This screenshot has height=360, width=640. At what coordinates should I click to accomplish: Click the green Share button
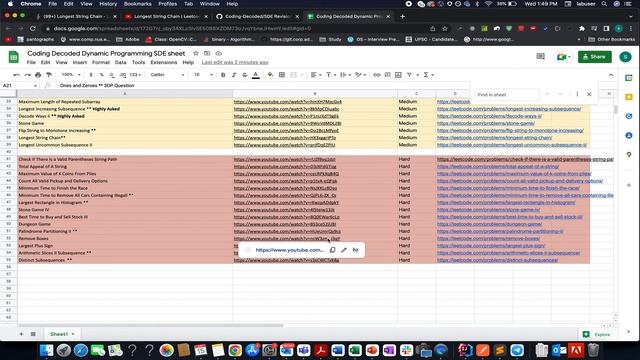click(595, 57)
